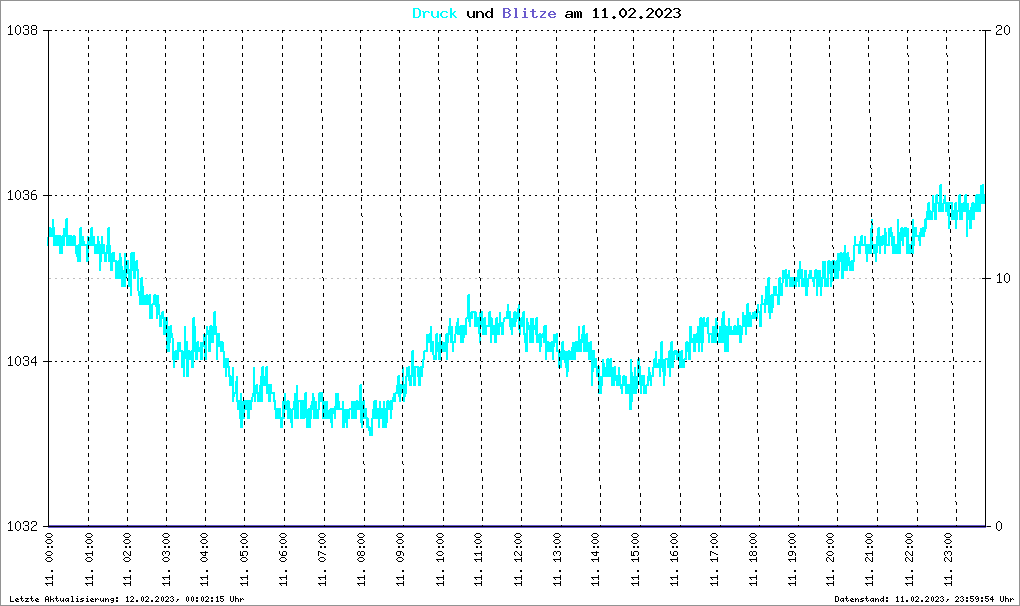Click the cyan 'Druck' title word
Image resolution: width=1020 pixels, height=606 pixels.
tap(435, 13)
